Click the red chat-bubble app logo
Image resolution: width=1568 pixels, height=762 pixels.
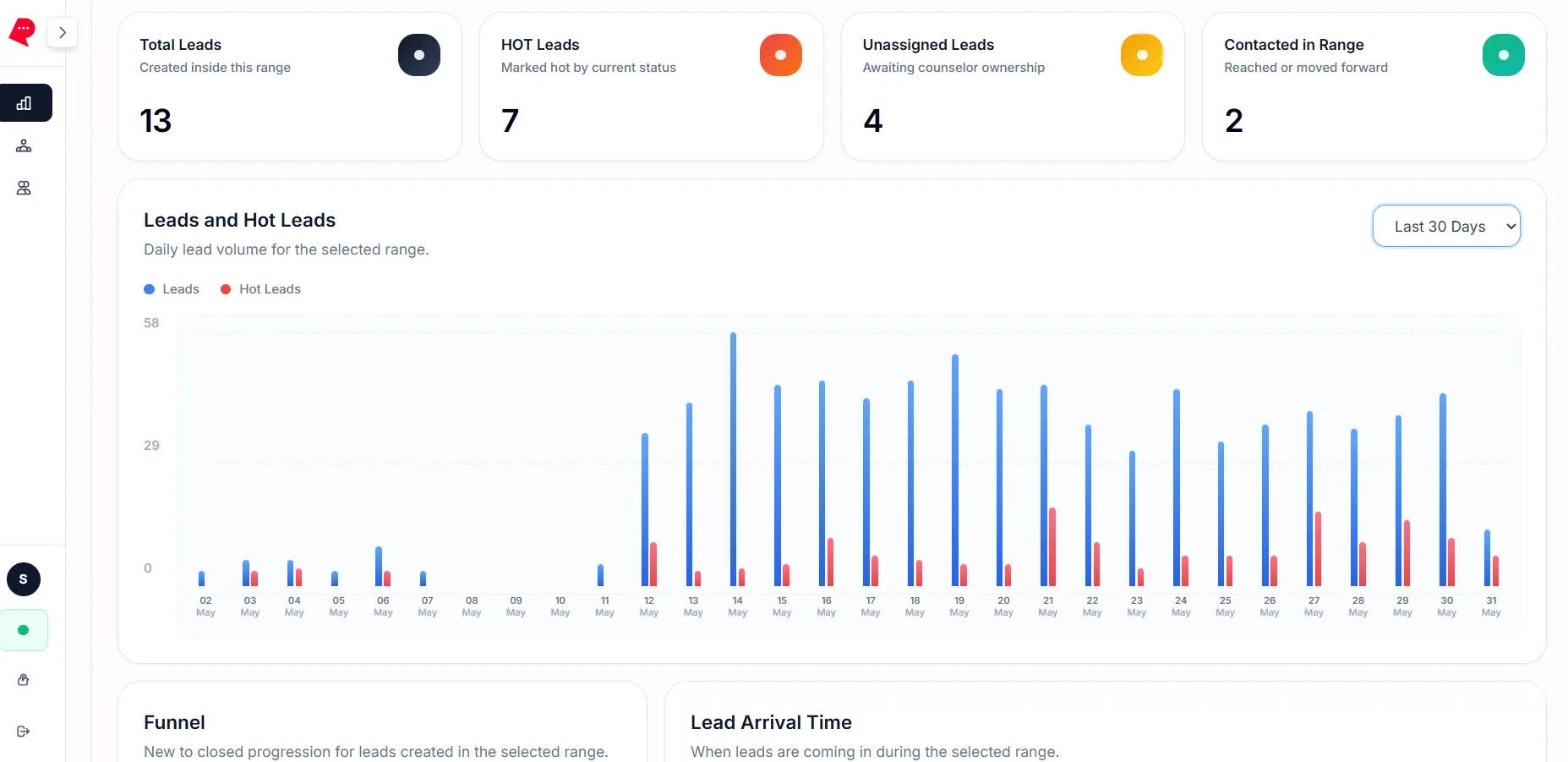pos(22,32)
